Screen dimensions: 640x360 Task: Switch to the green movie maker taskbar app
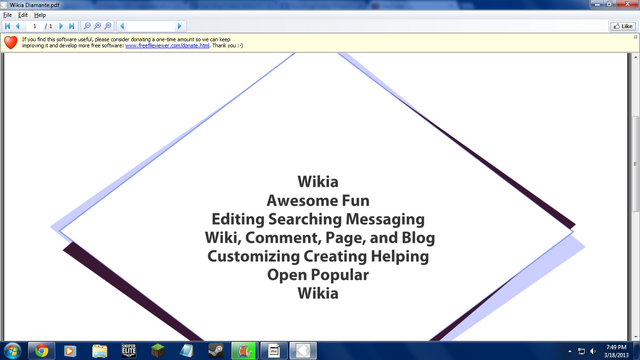[x=244, y=351]
